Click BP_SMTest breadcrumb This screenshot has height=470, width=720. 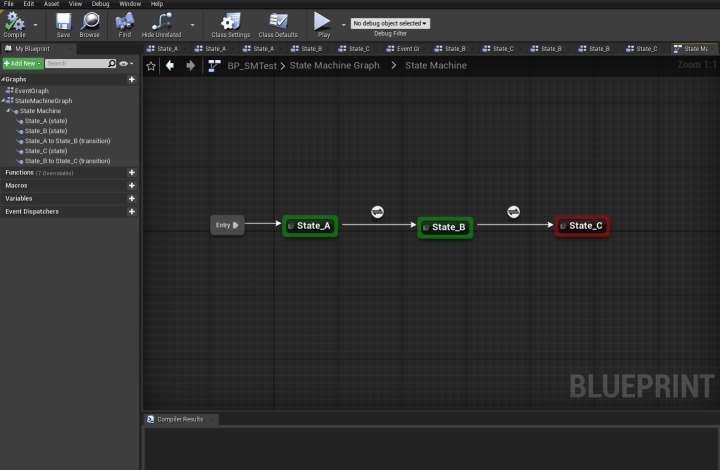[252, 66]
